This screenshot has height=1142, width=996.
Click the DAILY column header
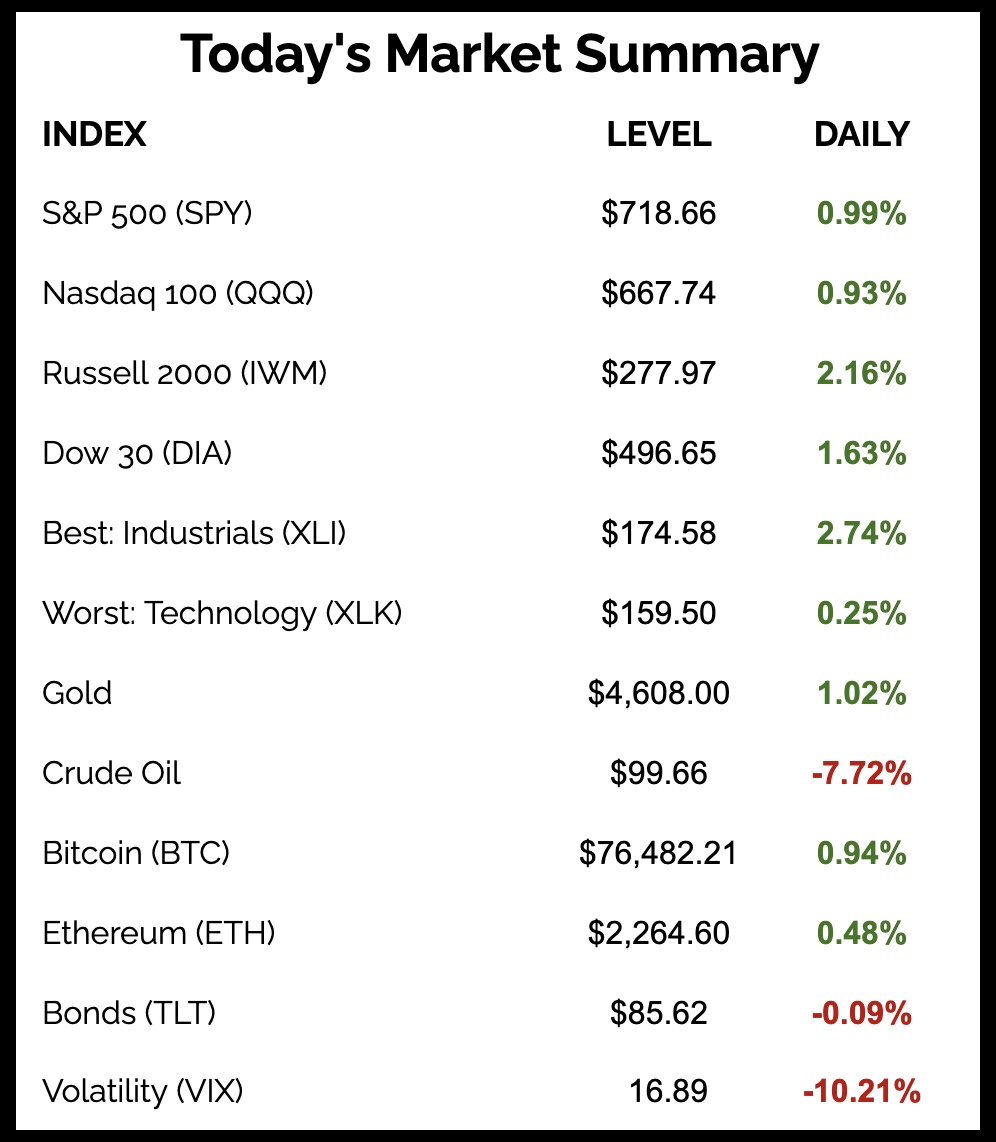tap(862, 134)
